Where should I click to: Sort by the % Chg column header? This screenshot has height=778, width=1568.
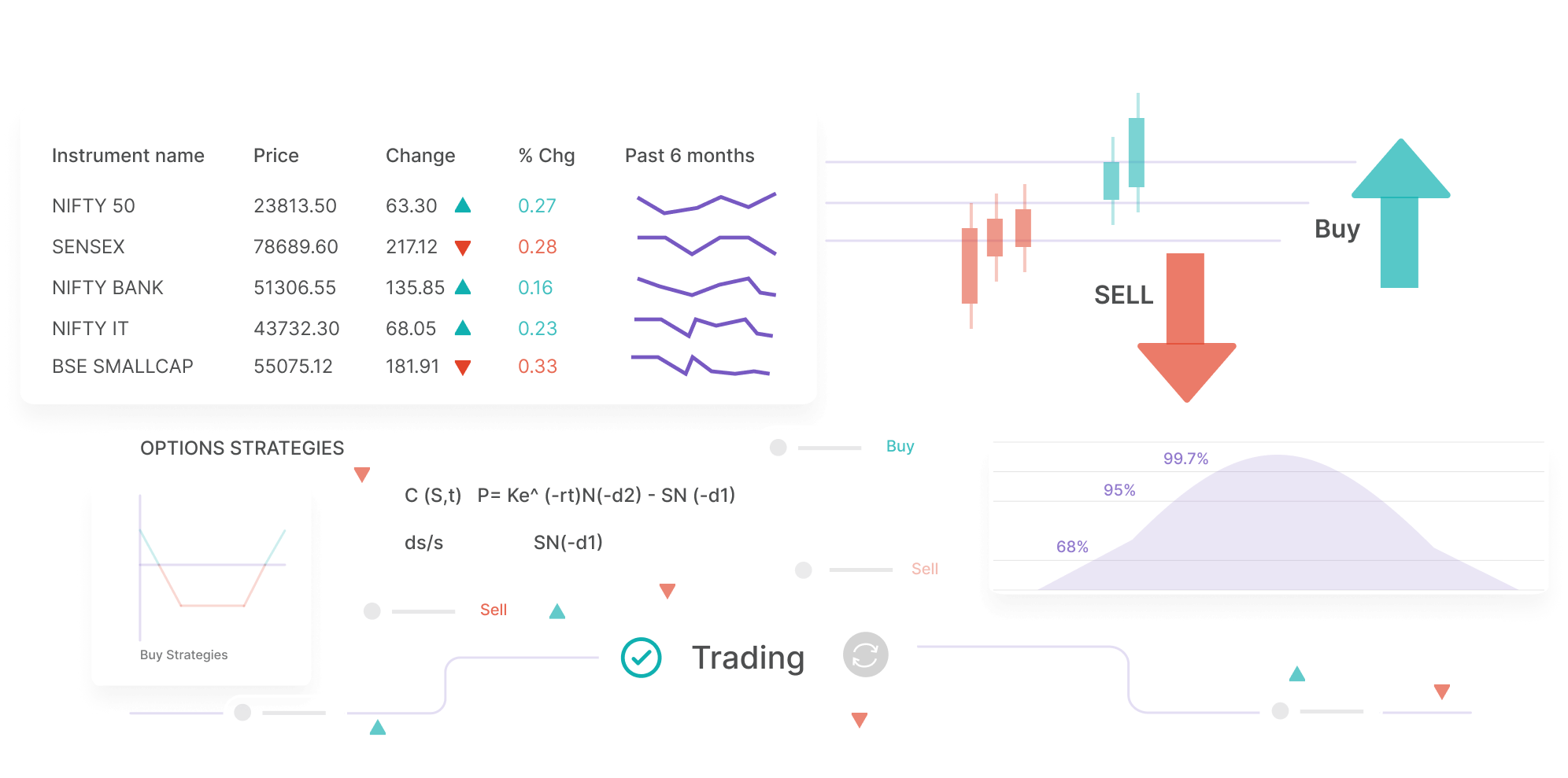(546, 156)
